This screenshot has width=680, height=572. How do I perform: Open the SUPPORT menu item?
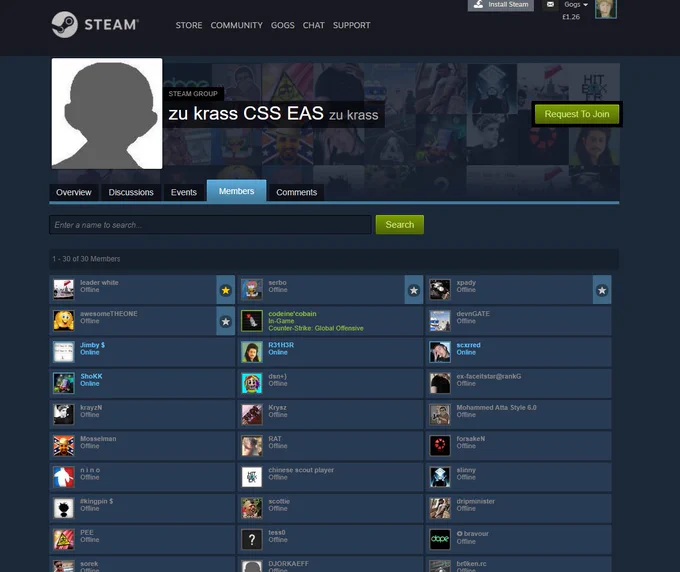point(352,25)
